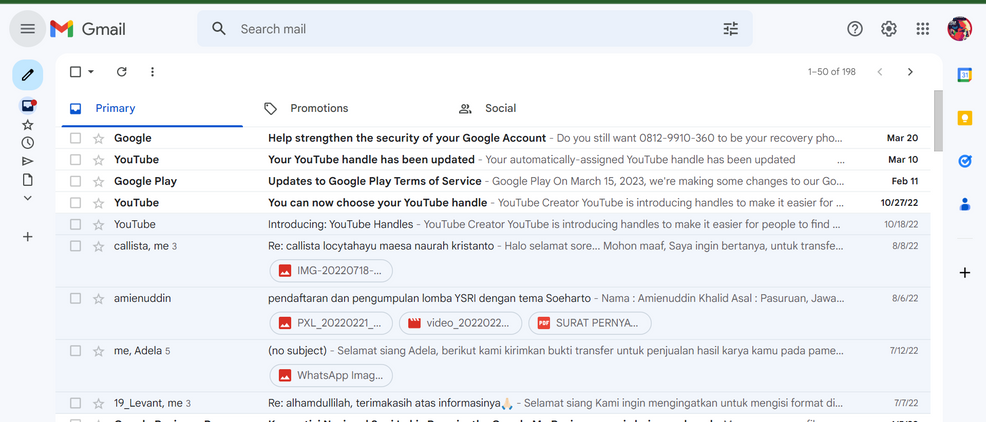Go to the newer page arrow

point(880,72)
